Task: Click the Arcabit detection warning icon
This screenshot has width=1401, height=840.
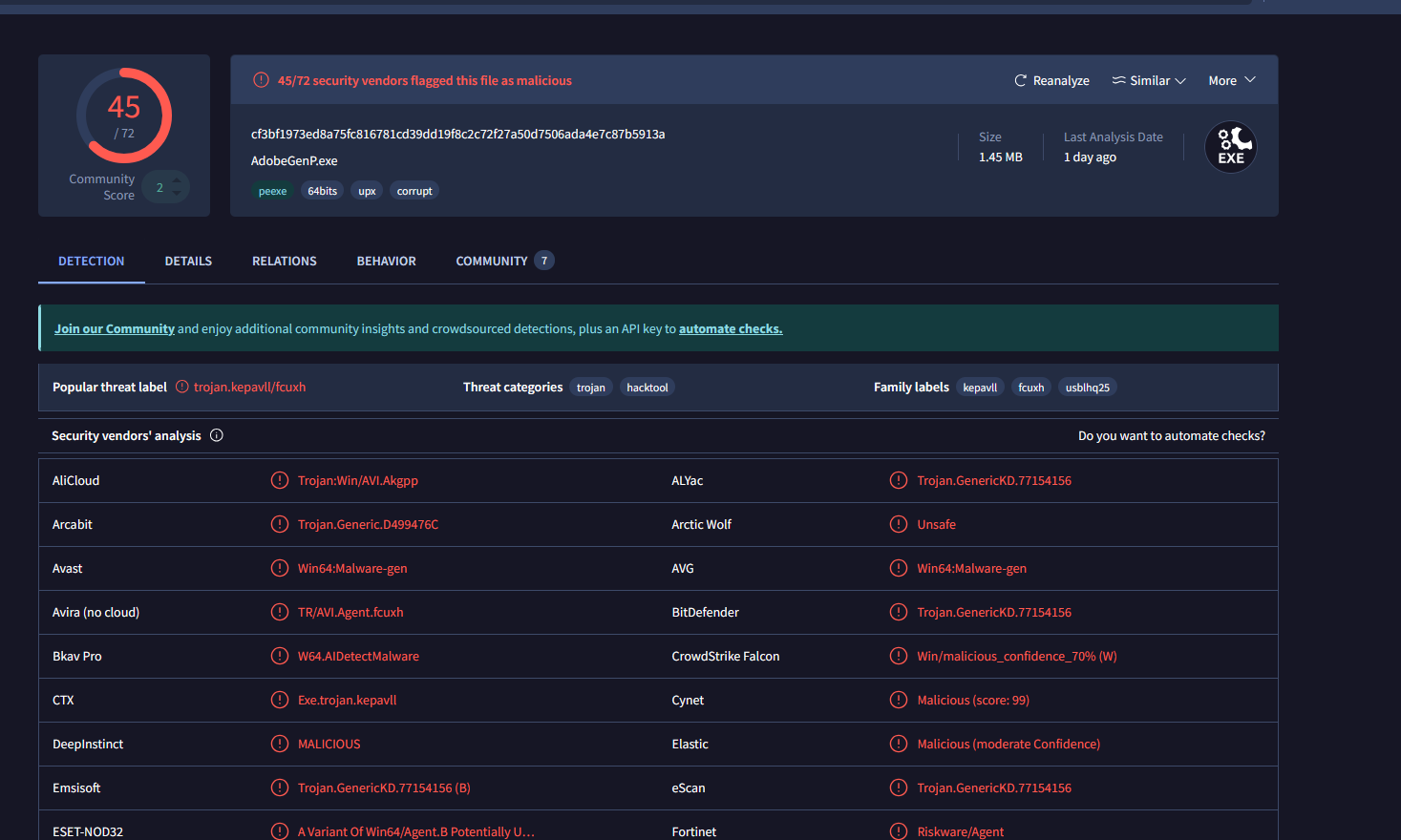Action: 280,524
